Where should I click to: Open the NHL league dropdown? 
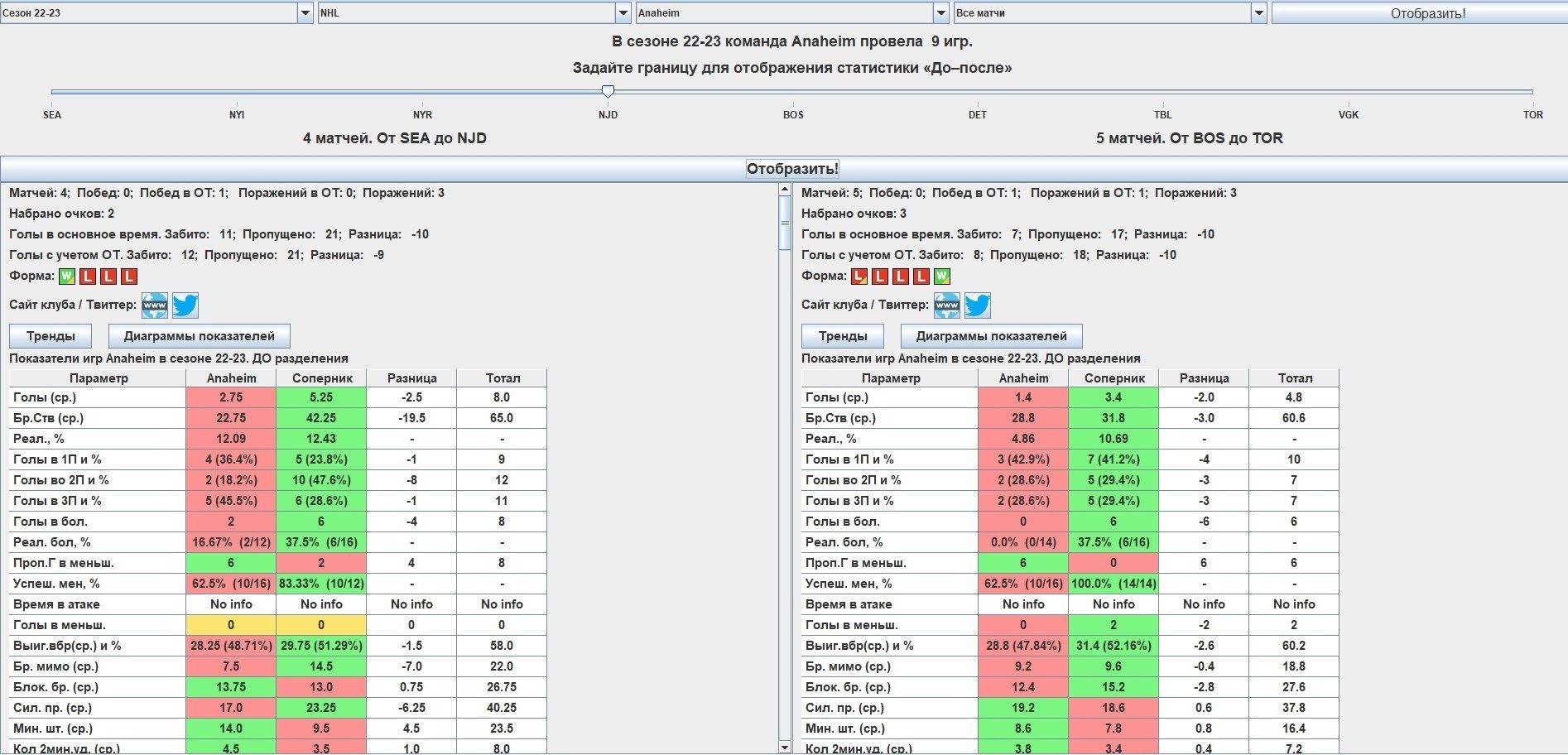(623, 13)
